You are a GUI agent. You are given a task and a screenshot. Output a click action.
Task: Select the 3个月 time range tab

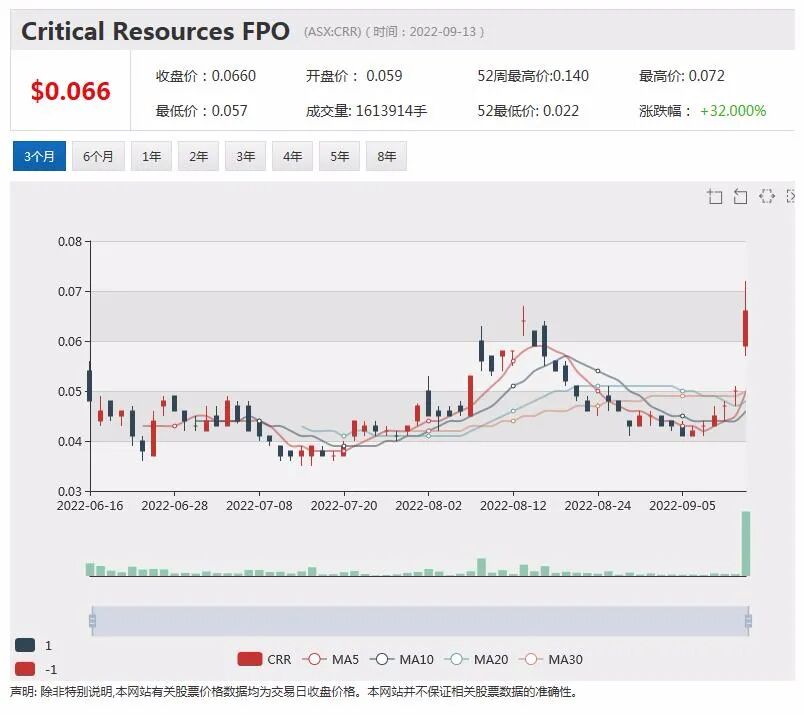tap(39, 156)
